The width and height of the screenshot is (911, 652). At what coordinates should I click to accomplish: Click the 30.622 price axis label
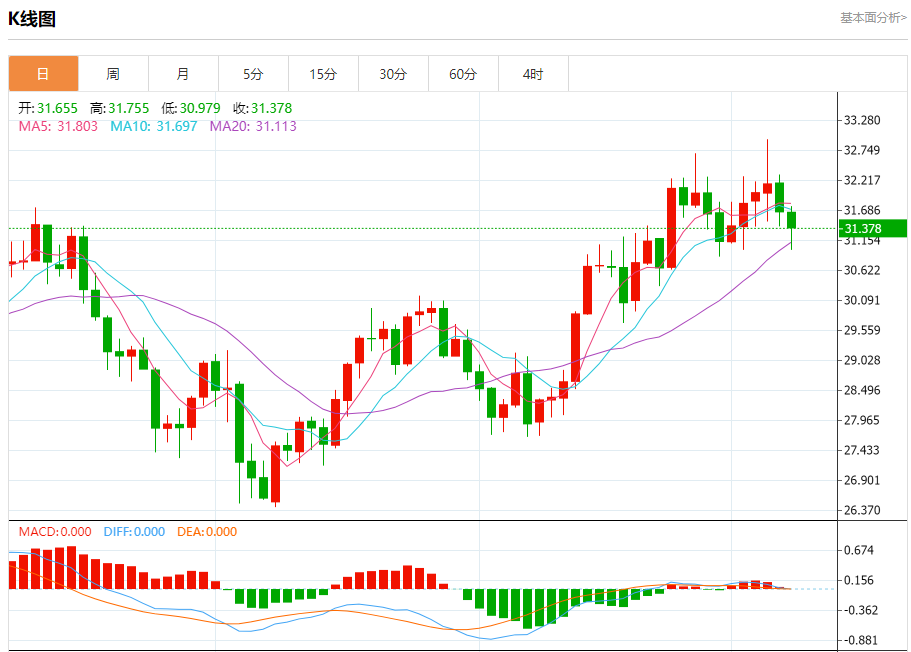[862, 270]
